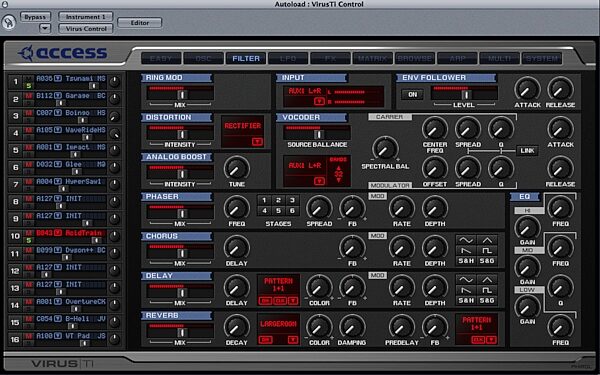600x375 pixels.
Task: Select sawtooth waveform in Chorus section
Action: pos(466,251)
